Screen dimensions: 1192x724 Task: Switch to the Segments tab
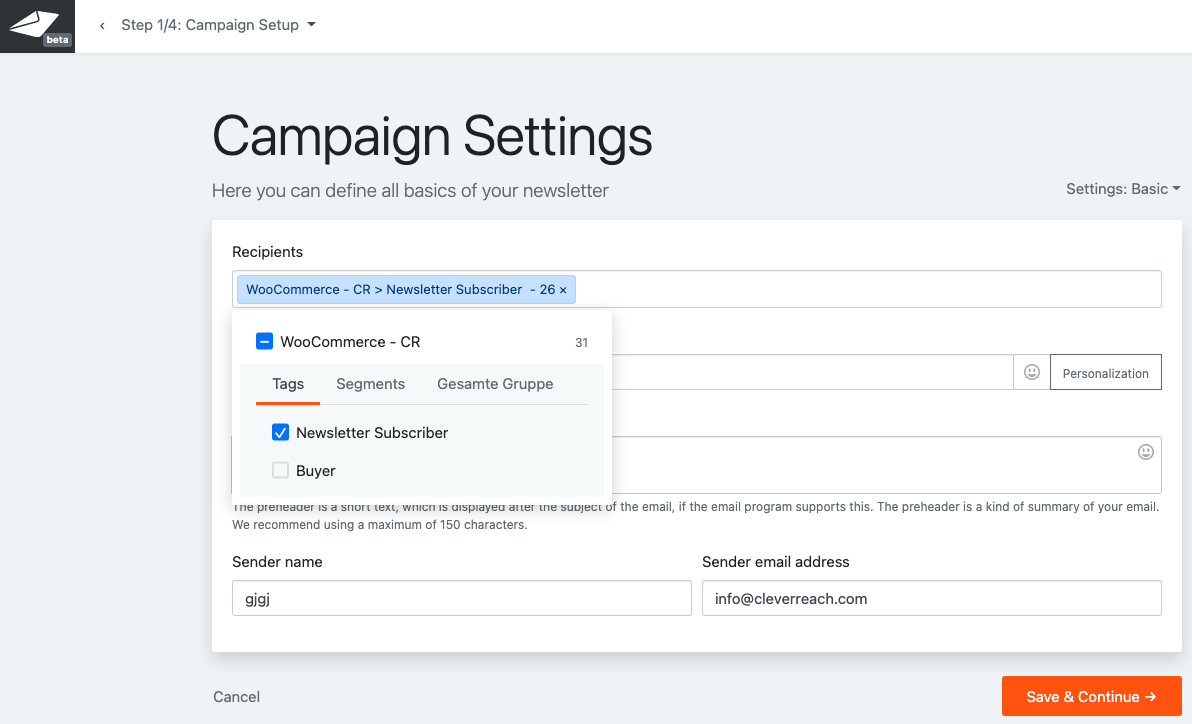point(370,384)
